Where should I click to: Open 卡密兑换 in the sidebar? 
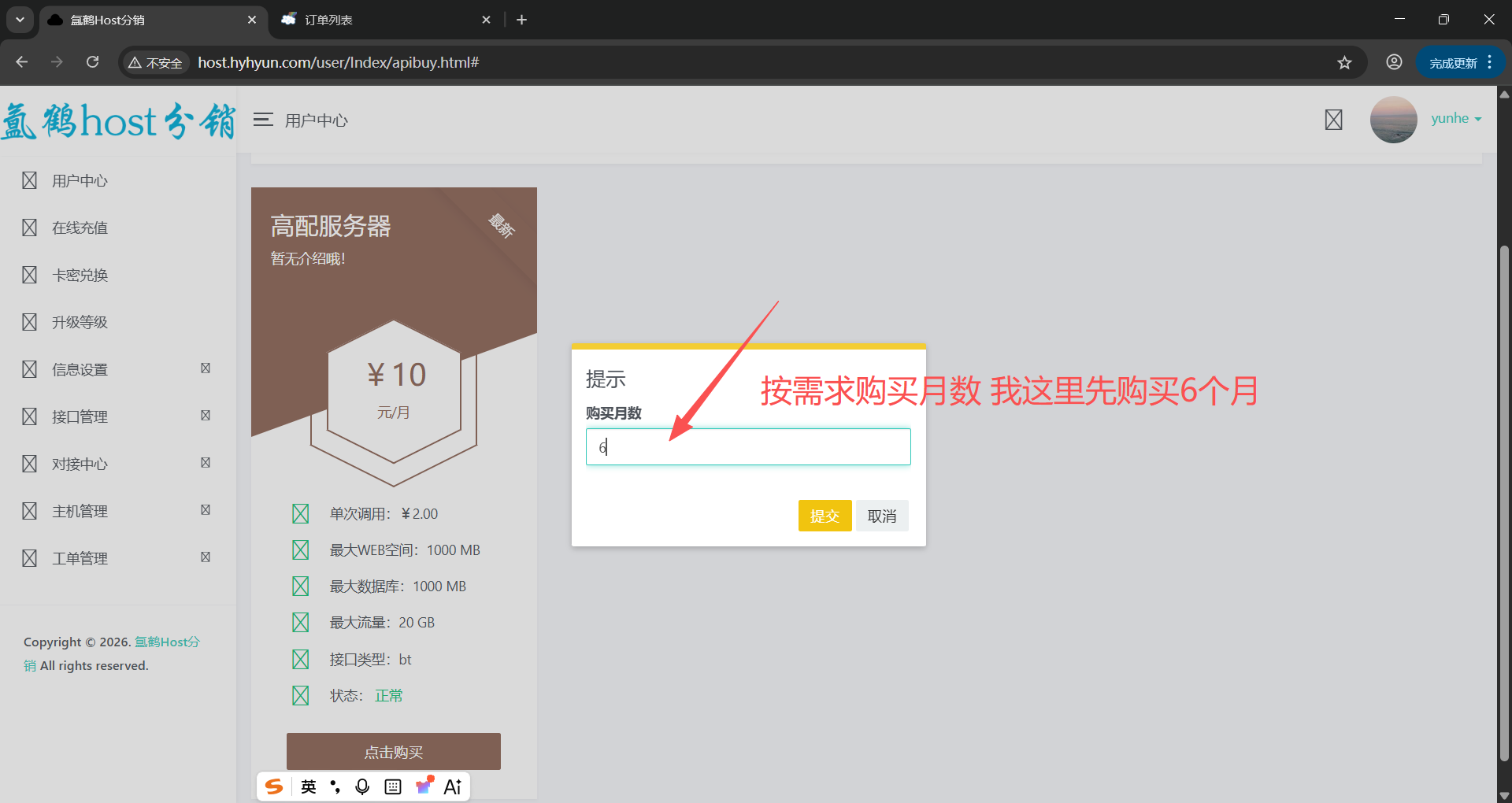(80, 276)
